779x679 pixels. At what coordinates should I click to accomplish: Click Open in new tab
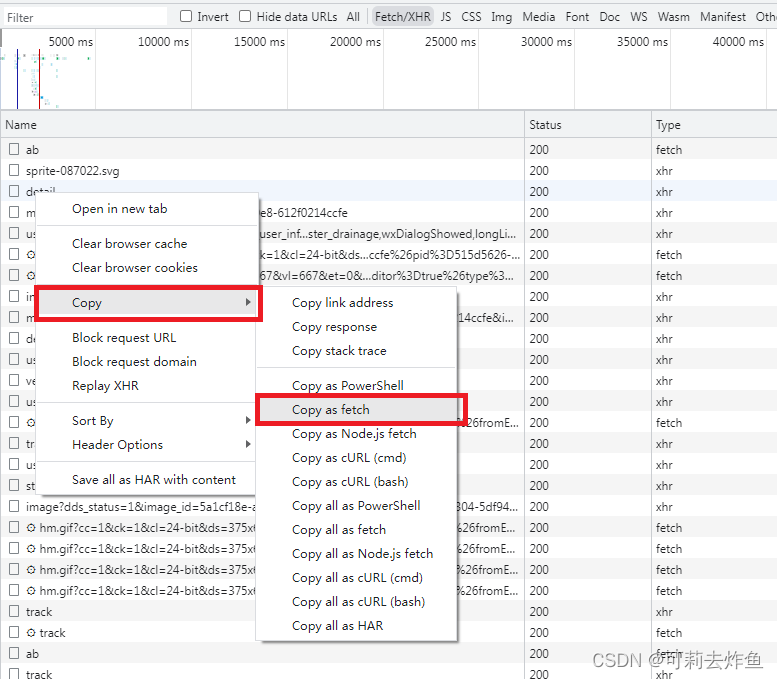click(119, 209)
